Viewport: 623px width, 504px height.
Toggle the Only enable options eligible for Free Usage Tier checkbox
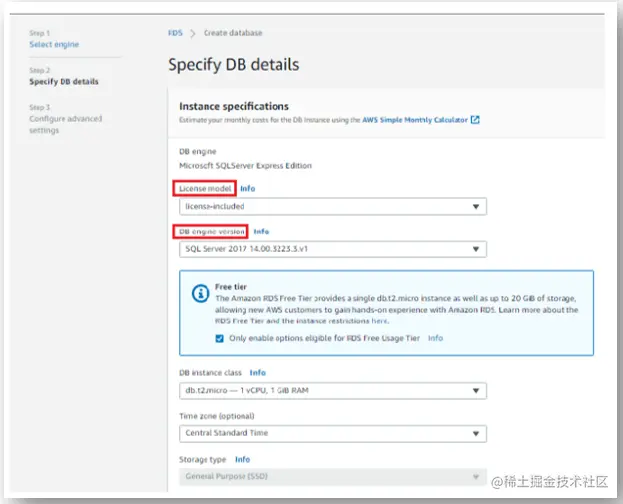click(219, 338)
